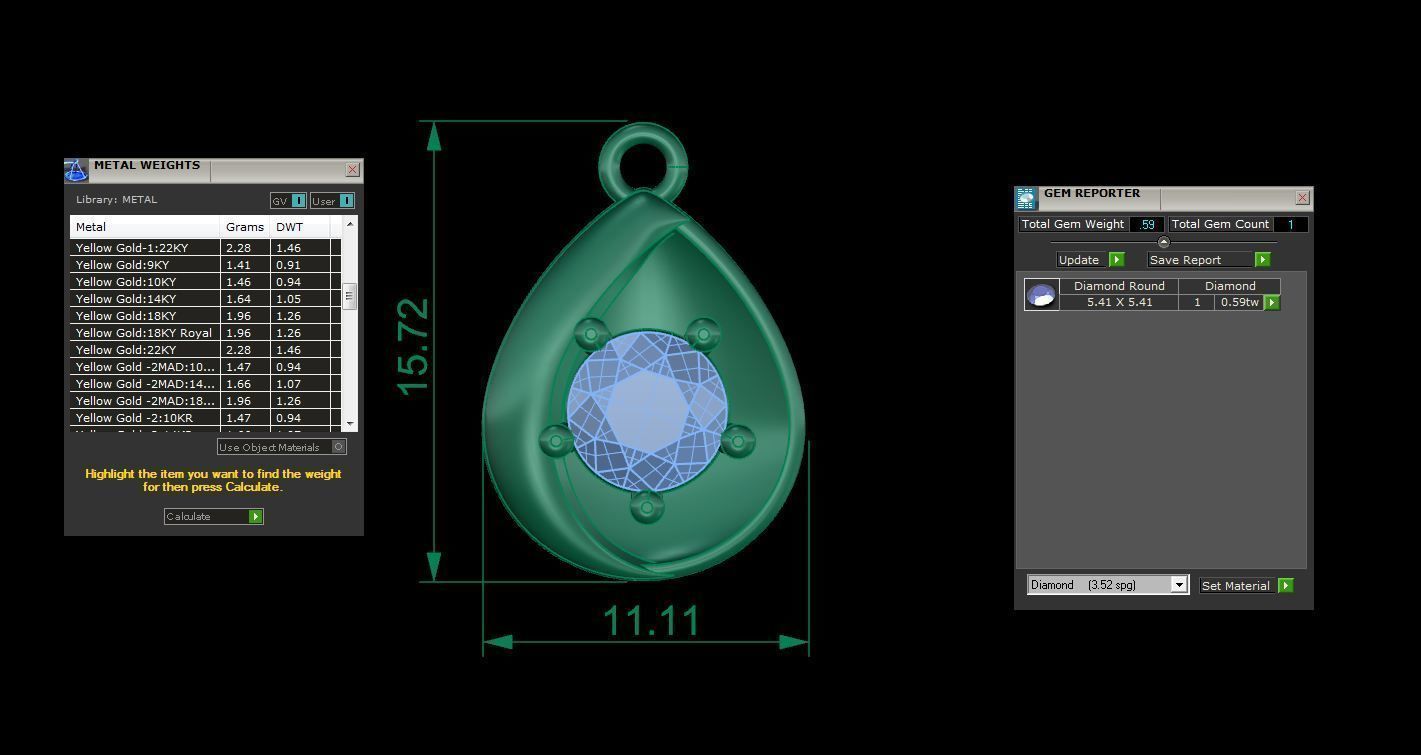Image resolution: width=1421 pixels, height=755 pixels.
Task: Click the Gem Reporter panel logo icon
Action: coord(1026,198)
